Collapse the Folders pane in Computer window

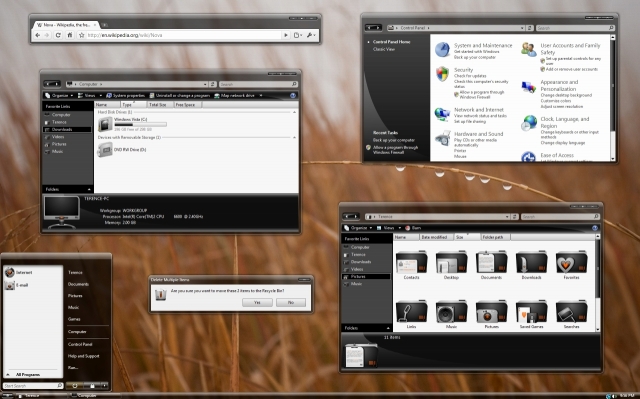[89, 189]
